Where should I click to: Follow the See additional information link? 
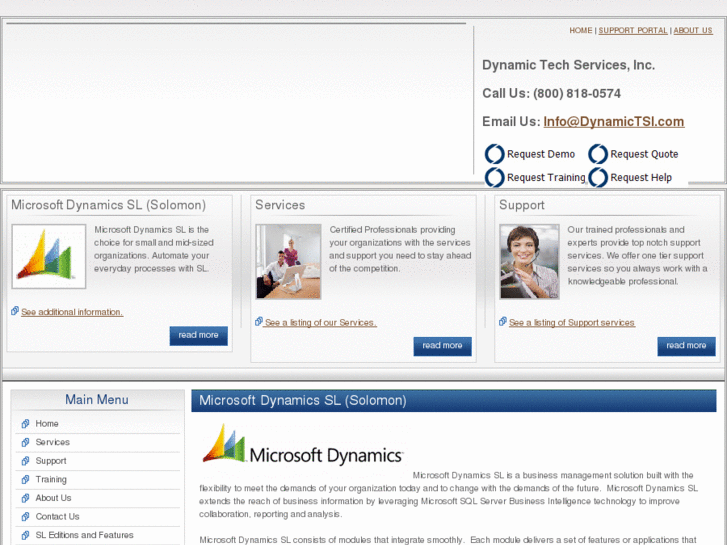(x=72, y=312)
